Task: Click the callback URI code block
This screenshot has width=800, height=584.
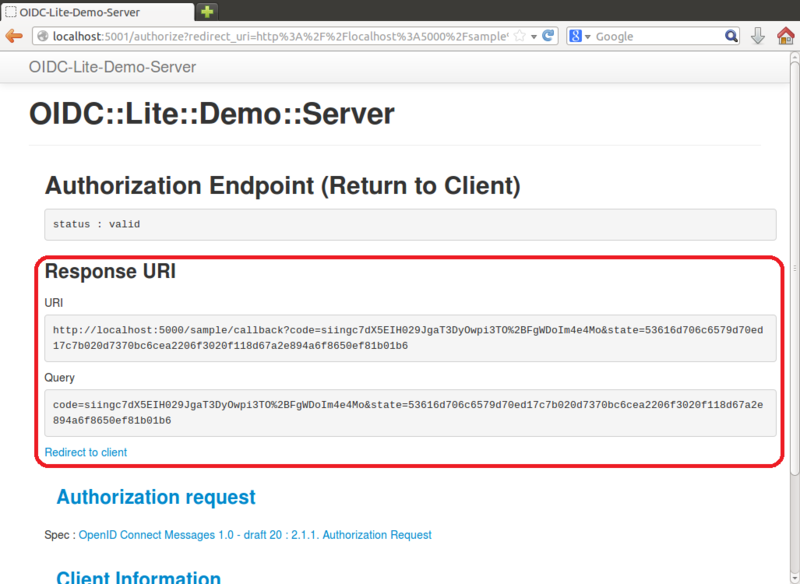Action: tap(410, 338)
